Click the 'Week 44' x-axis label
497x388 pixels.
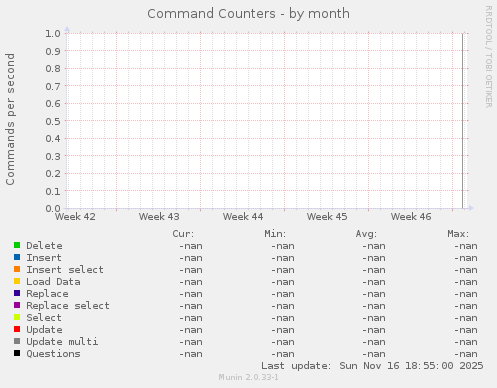tap(243, 217)
